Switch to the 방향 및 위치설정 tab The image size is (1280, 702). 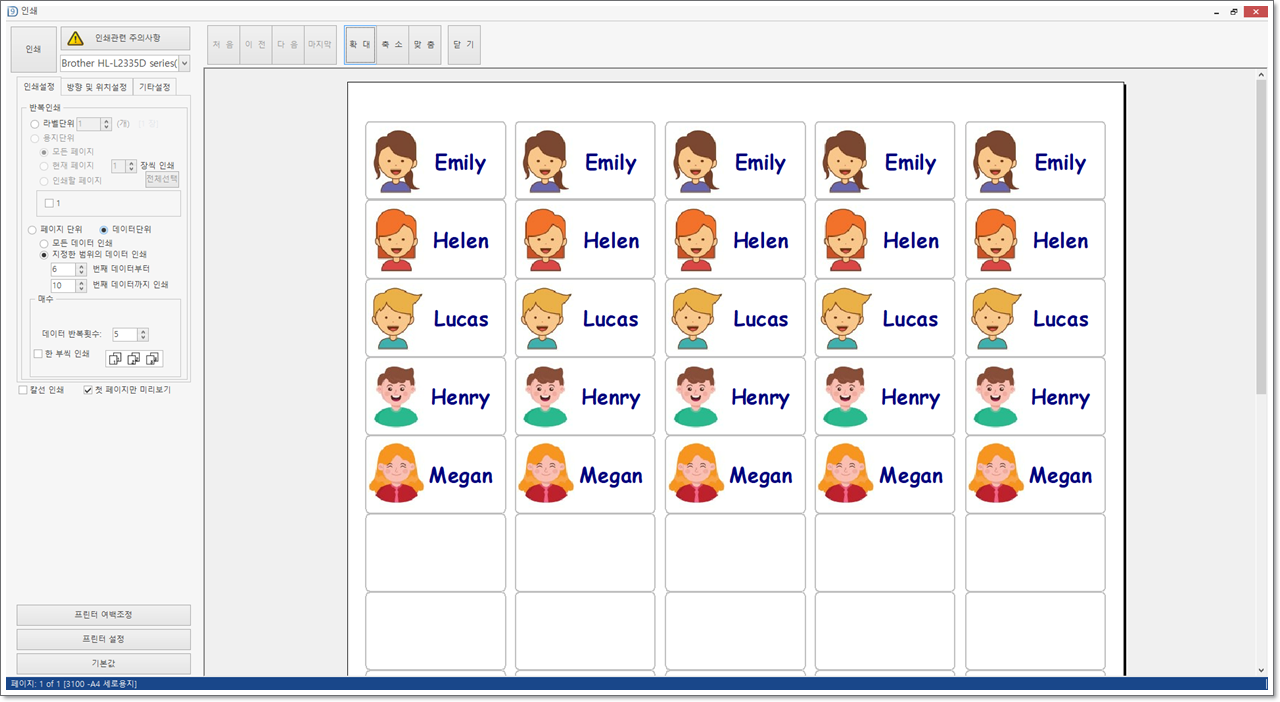pos(97,87)
